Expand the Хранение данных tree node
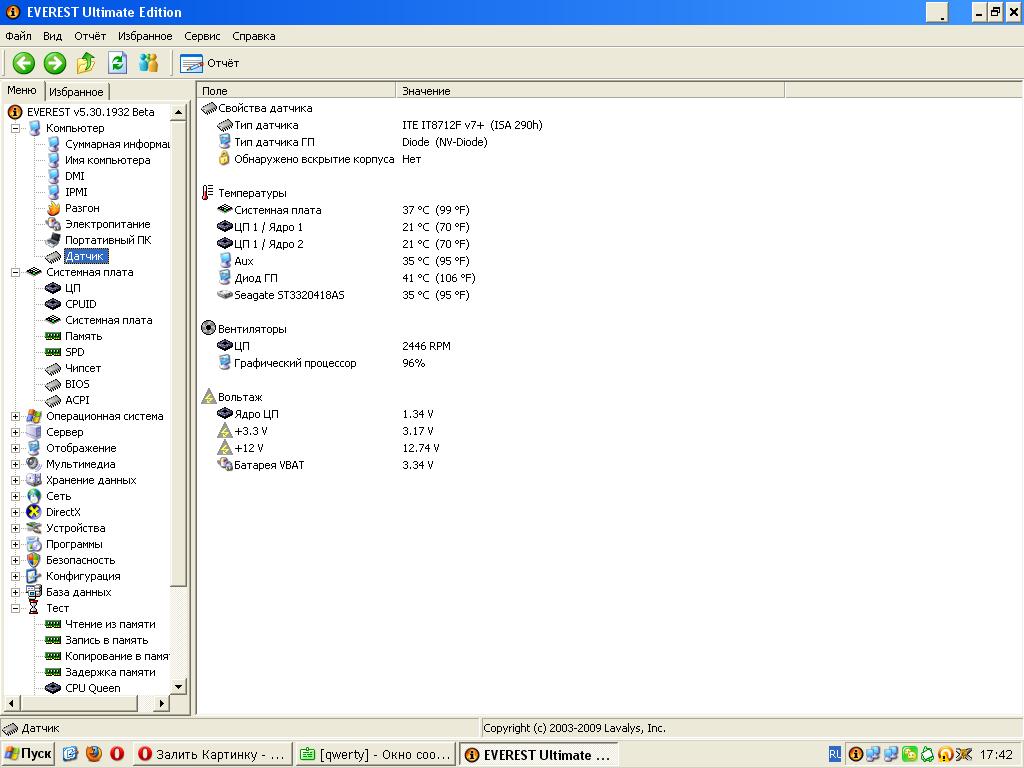The height and width of the screenshot is (768, 1024). point(16,480)
